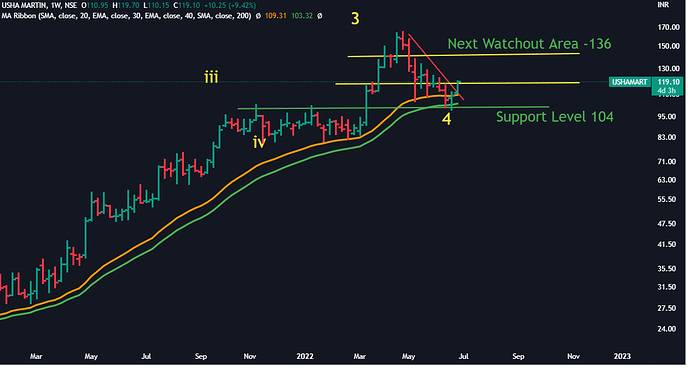Click the 4d 3h bar countdown
The height and width of the screenshot is (368, 690).
click(666, 91)
